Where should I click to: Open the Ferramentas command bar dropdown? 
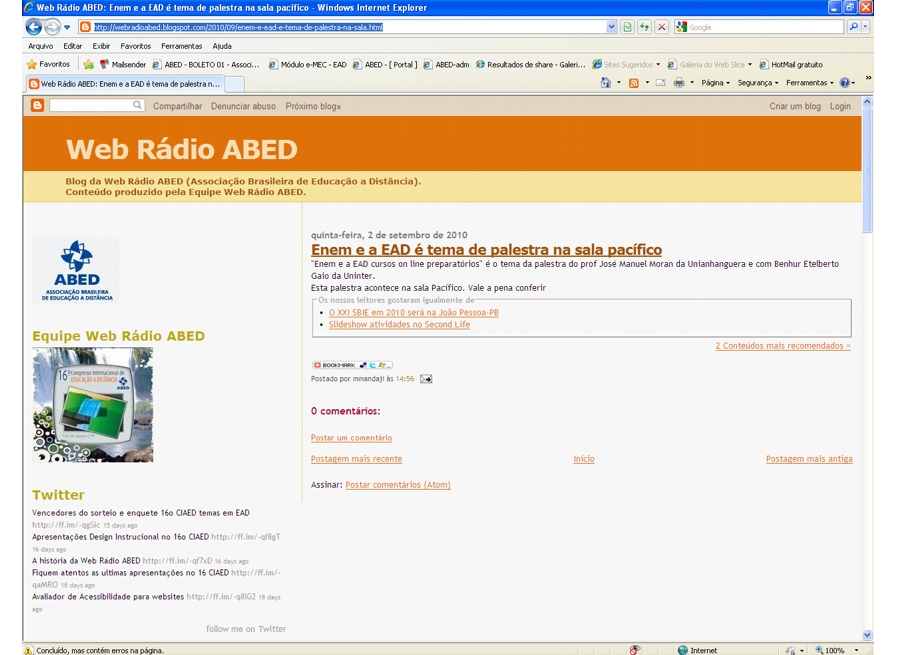click(x=810, y=83)
